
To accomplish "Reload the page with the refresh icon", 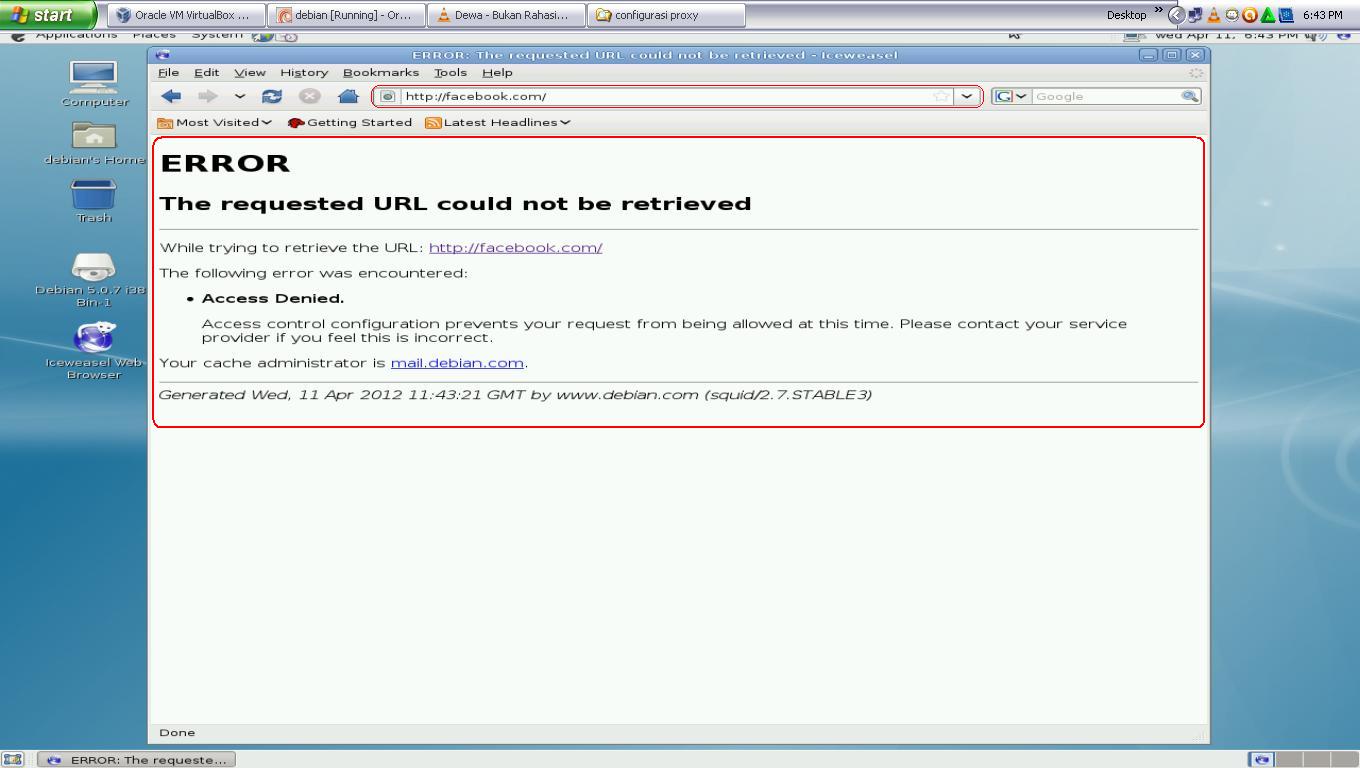I will 271,96.
